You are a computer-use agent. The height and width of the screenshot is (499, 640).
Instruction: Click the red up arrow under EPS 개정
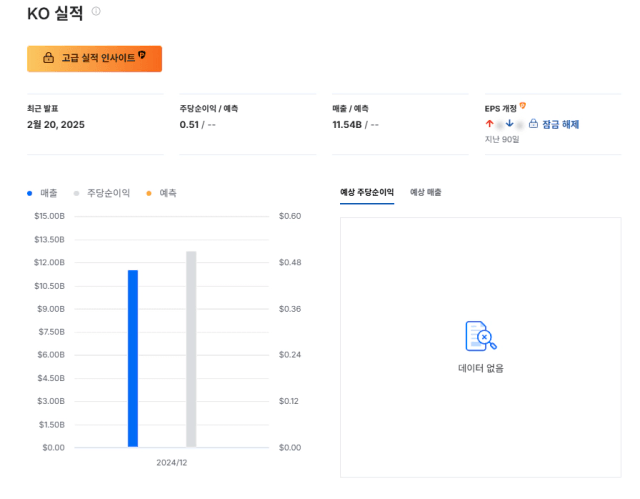(489, 123)
